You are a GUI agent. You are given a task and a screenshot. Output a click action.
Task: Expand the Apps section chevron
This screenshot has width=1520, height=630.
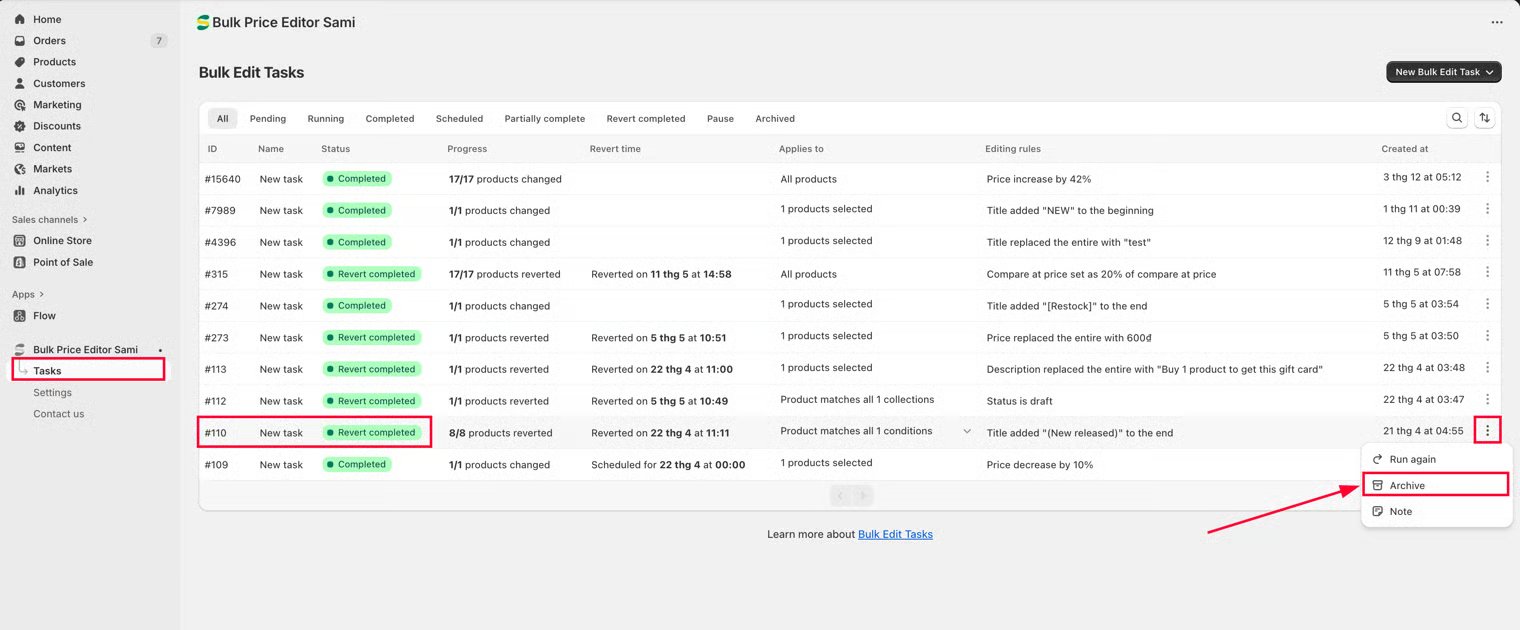pos(41,295)
